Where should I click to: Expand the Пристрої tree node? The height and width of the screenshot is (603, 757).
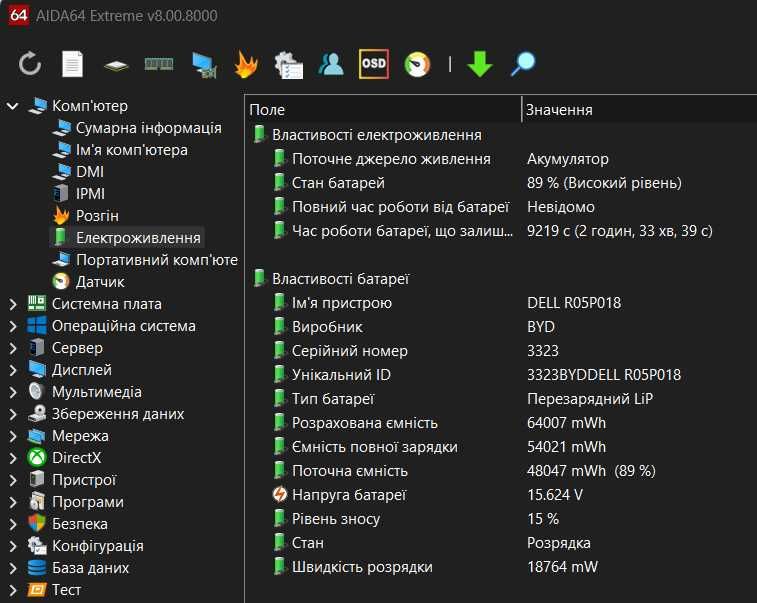coord(13,480)
